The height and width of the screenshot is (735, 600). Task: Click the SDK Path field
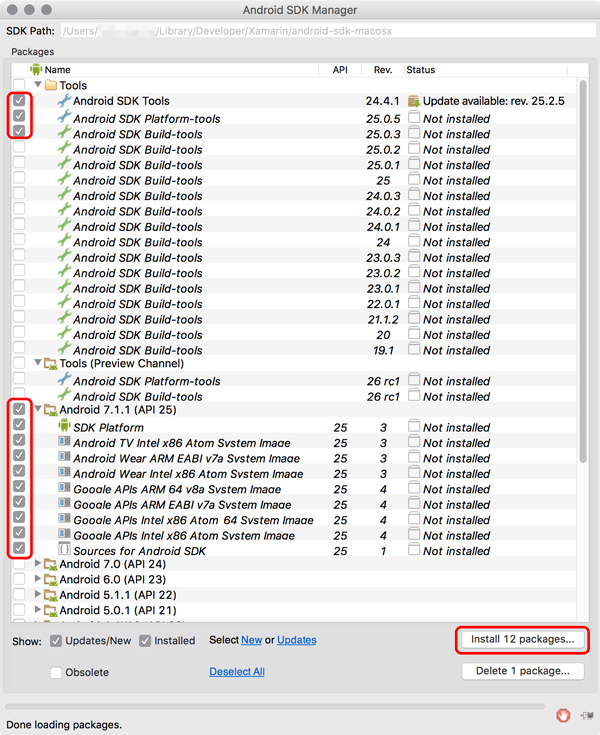pos(328,31)
